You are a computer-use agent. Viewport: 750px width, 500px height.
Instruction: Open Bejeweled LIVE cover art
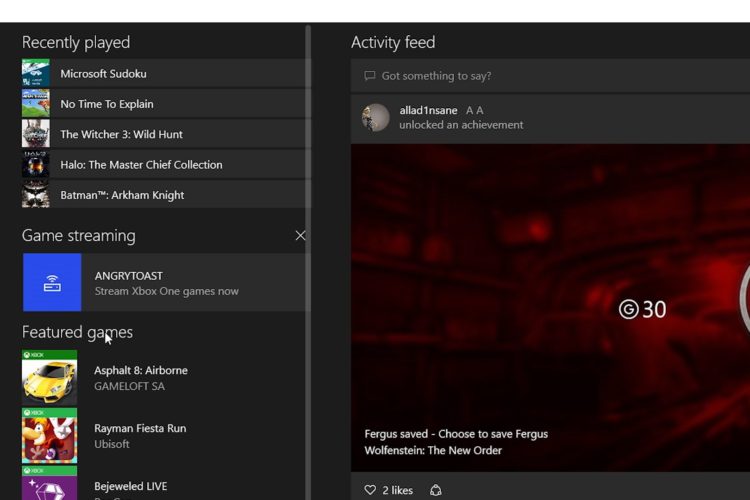tap(49, 483)
